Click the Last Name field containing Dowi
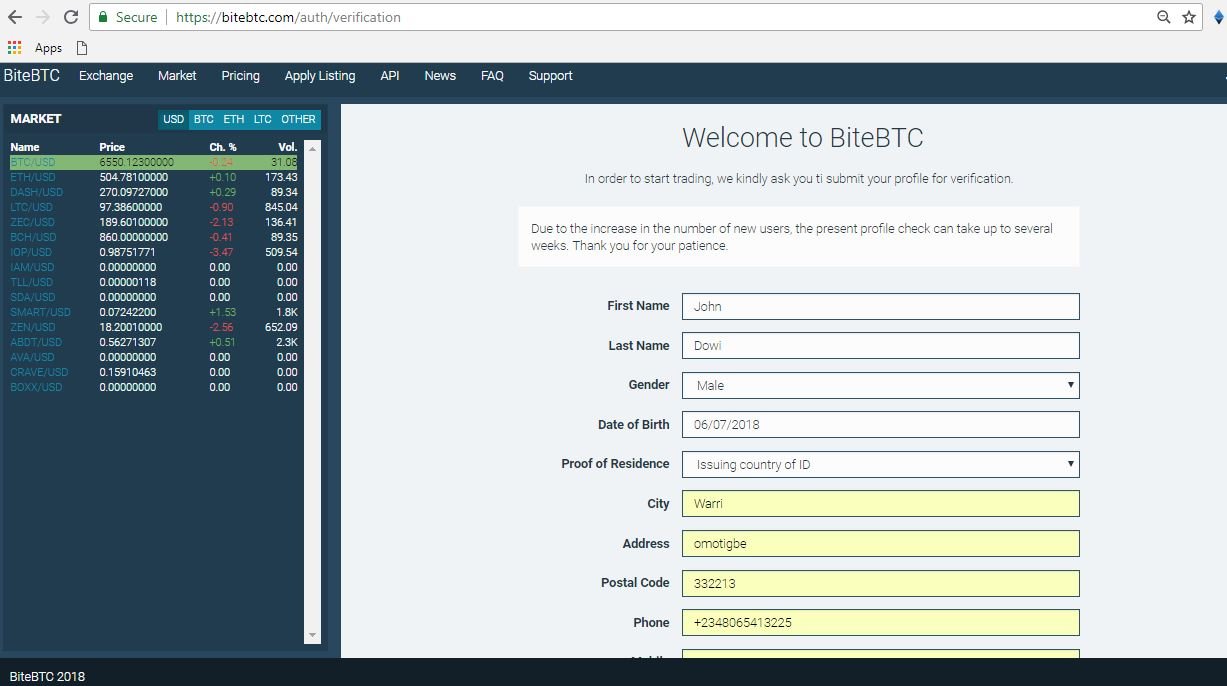Viewport: 1227px width, 686px height. click(881, 345)
